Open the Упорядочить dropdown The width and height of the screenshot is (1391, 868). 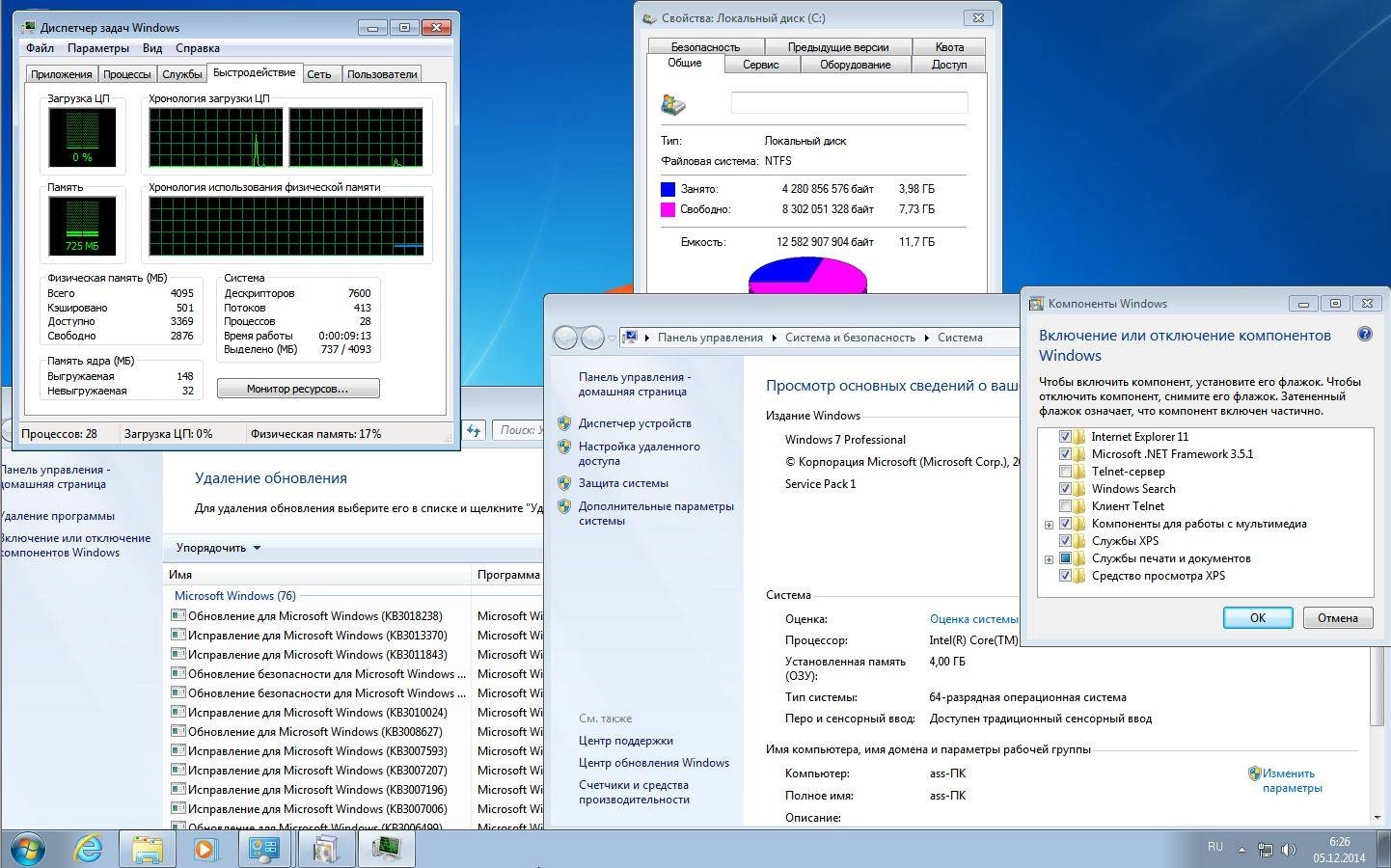218,548
